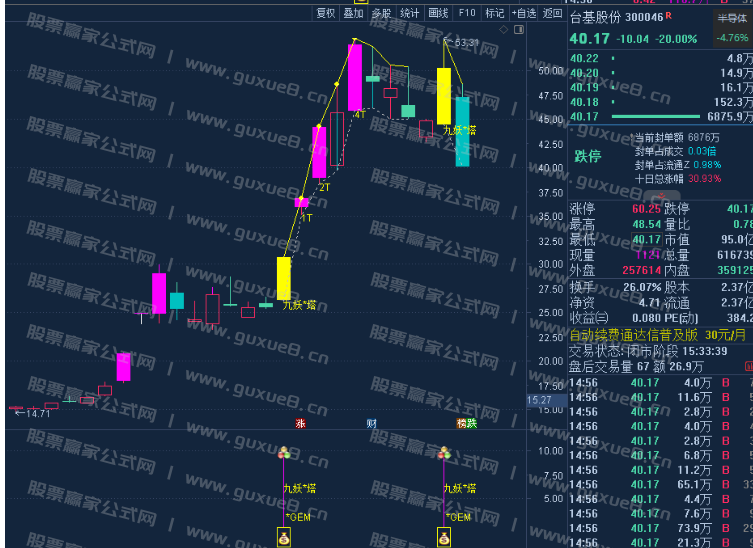Click the *GEM label under first signal
Screen dimensions: 753x548
click(x=298, y=517)
